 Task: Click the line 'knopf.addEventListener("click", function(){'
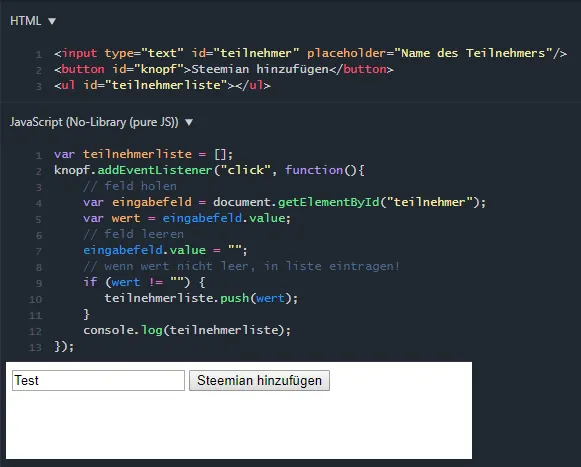[209, 170]
